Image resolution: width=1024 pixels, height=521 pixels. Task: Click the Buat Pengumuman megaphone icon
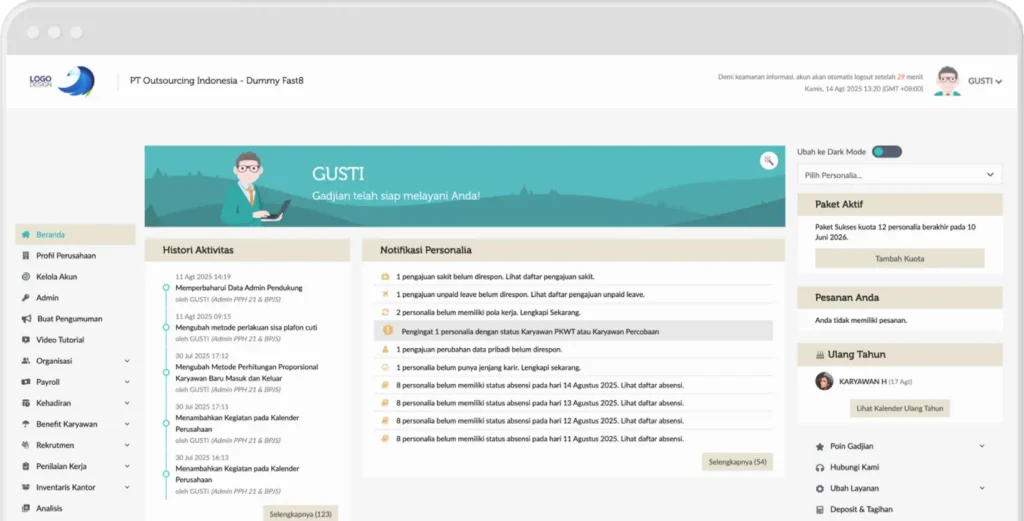[26, 319]
